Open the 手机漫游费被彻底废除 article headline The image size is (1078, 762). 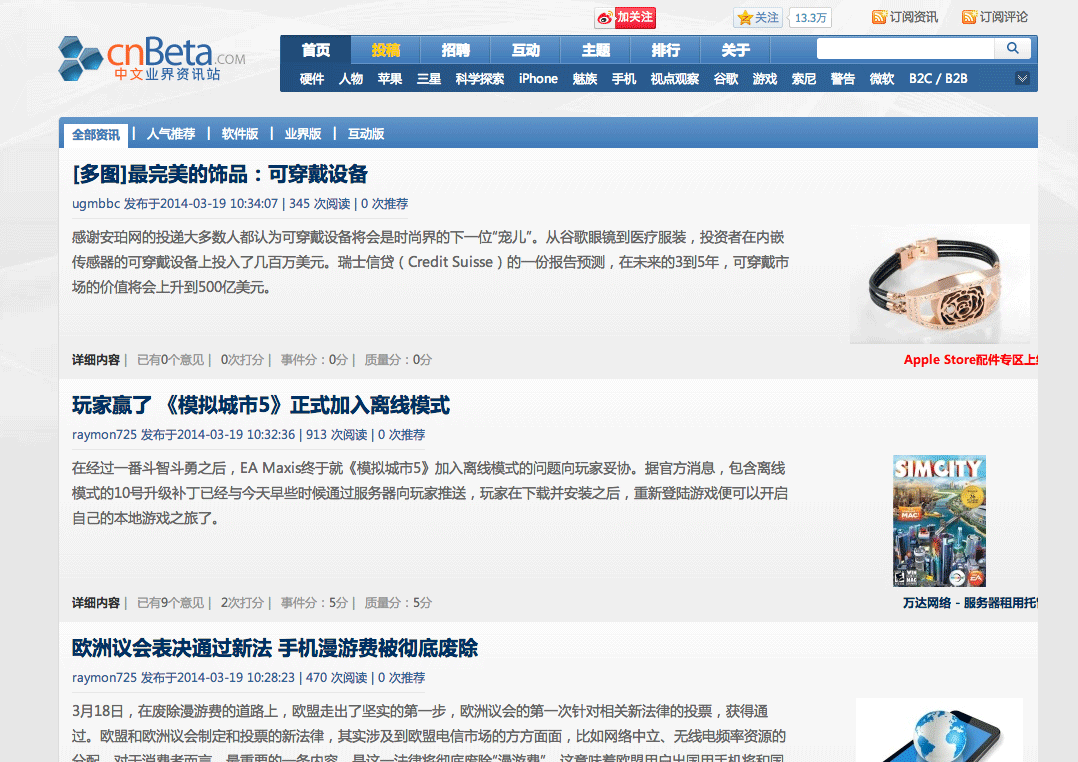click(x=273, y=648)
